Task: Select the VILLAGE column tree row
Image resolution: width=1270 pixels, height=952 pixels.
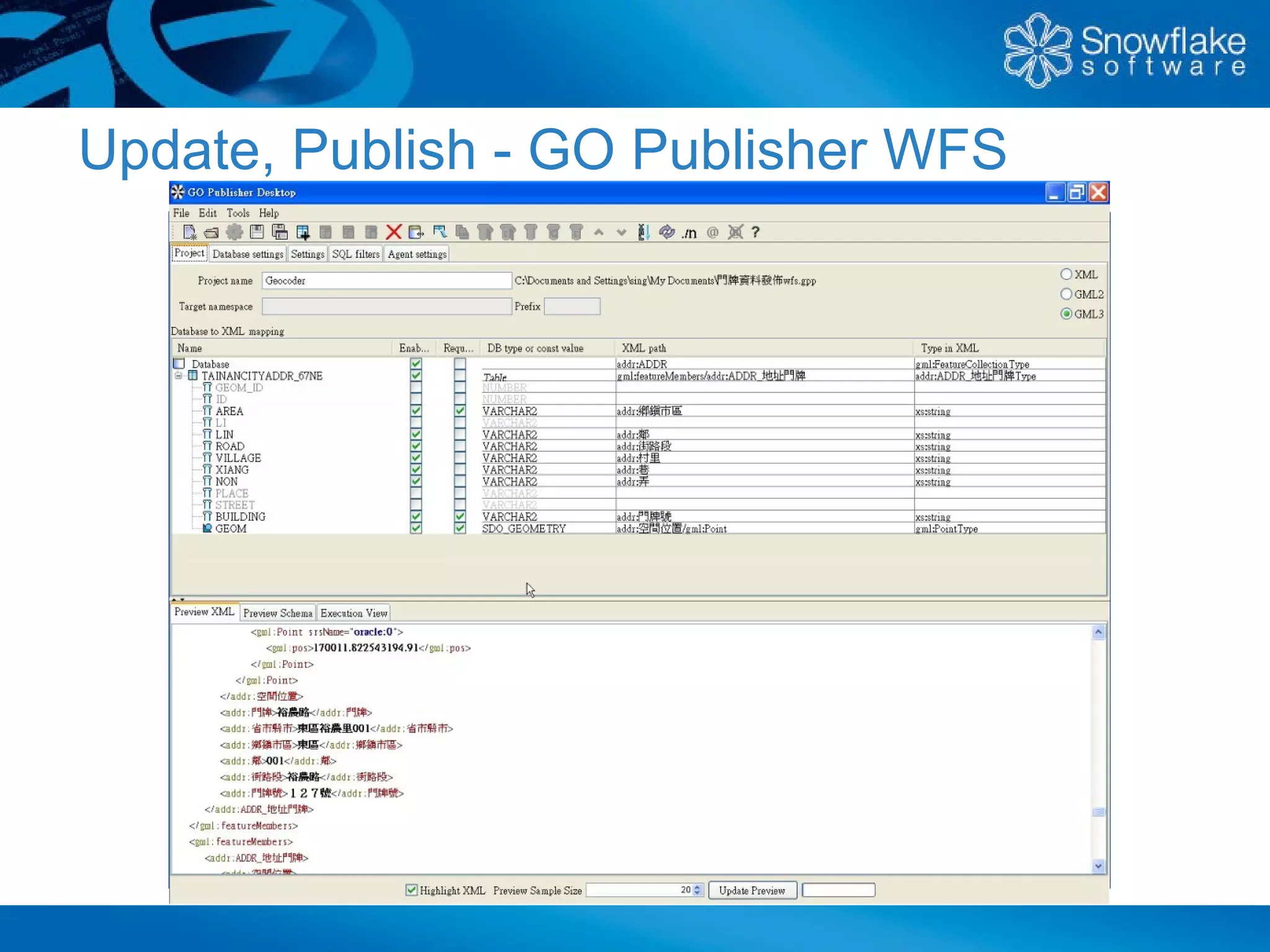Action: [238, 458]
